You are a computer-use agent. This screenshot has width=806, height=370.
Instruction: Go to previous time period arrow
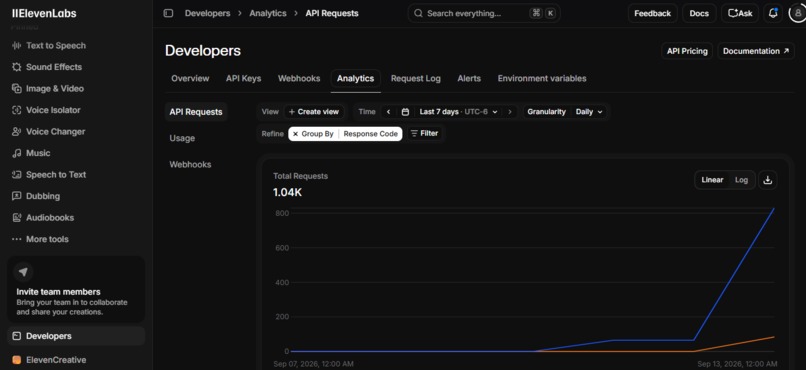click(x=389, y=112)
